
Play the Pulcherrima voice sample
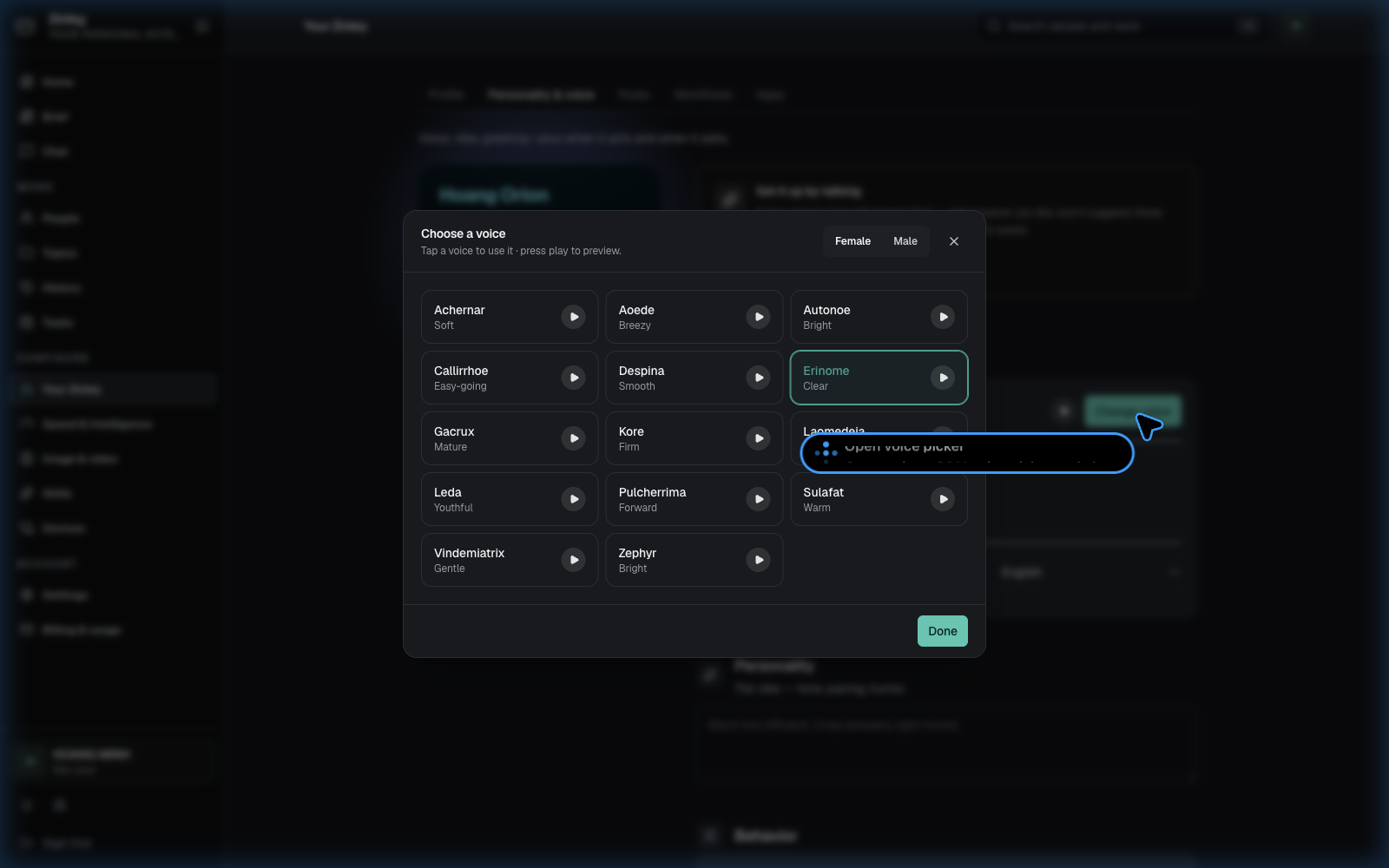tap(758, 499)
